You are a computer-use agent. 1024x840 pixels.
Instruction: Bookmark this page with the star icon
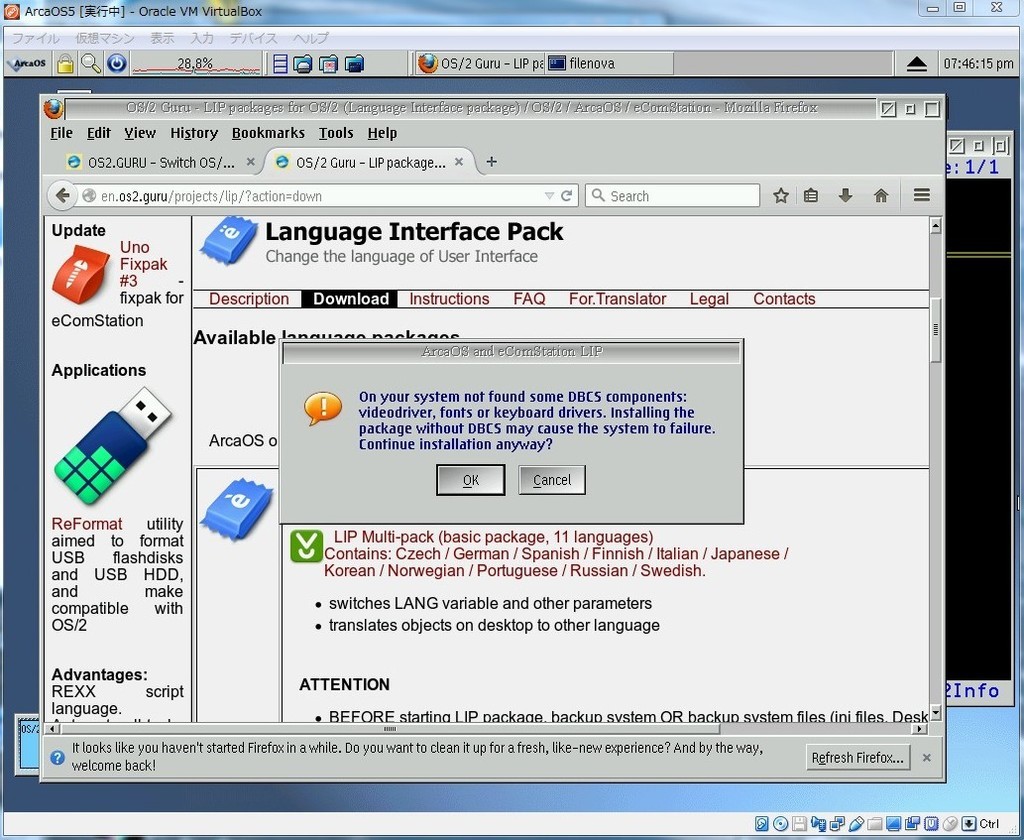pyautogui.click(x=780, y=196)
